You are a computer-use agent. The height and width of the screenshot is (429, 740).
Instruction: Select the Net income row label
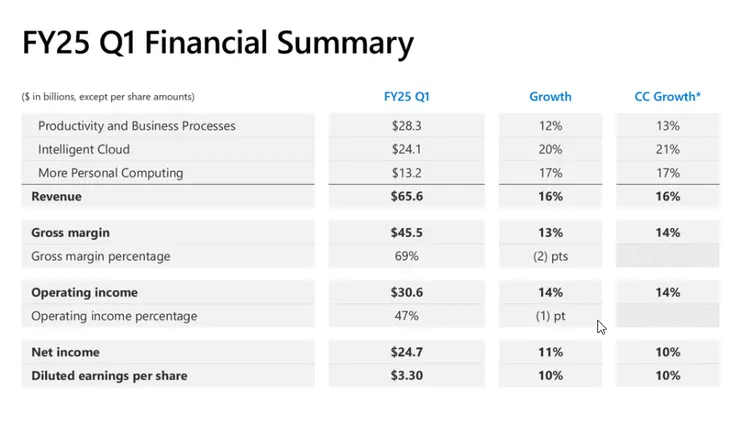pos(66,352)
